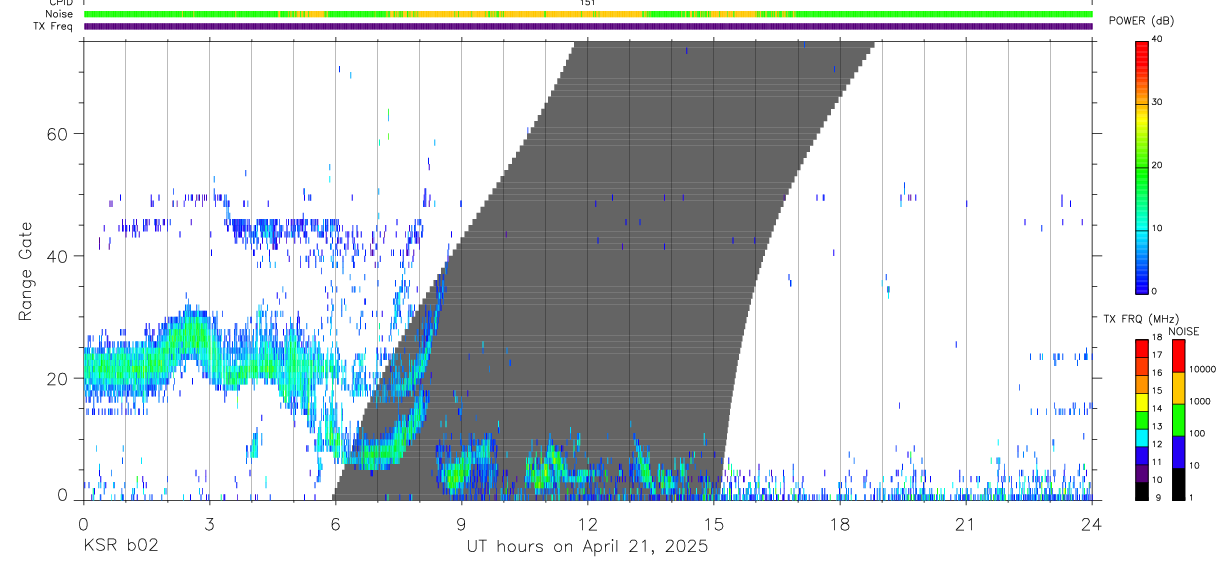
Task: Click the '9' hour tick on the time axis
Action: pos(461,522)
